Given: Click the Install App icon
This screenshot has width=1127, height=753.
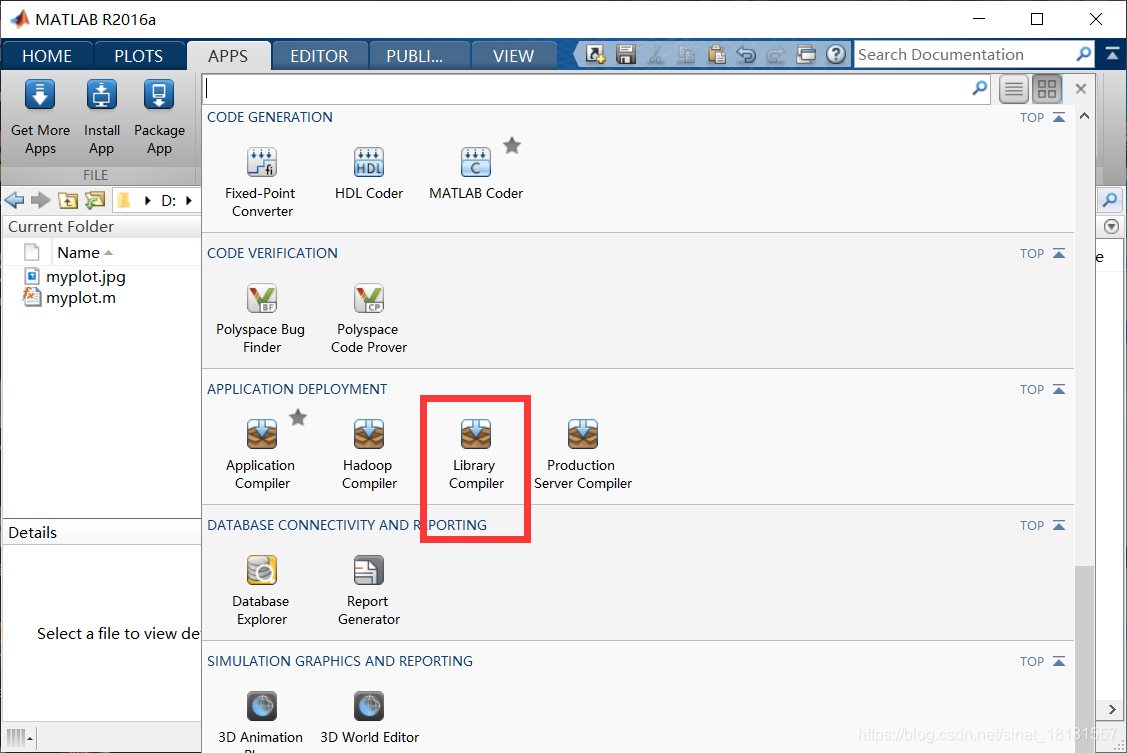Looking at the screenshot, I should [101, 116].
